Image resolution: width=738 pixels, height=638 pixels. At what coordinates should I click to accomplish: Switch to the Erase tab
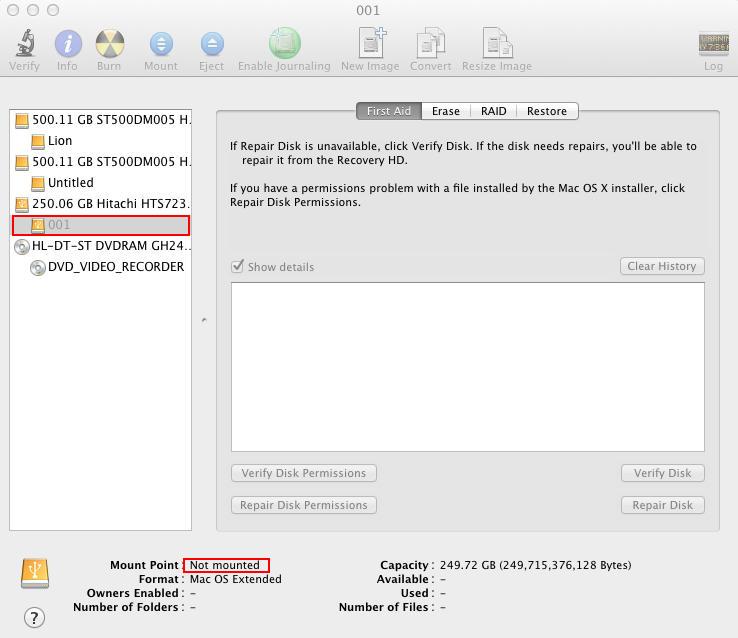[445, 111]
